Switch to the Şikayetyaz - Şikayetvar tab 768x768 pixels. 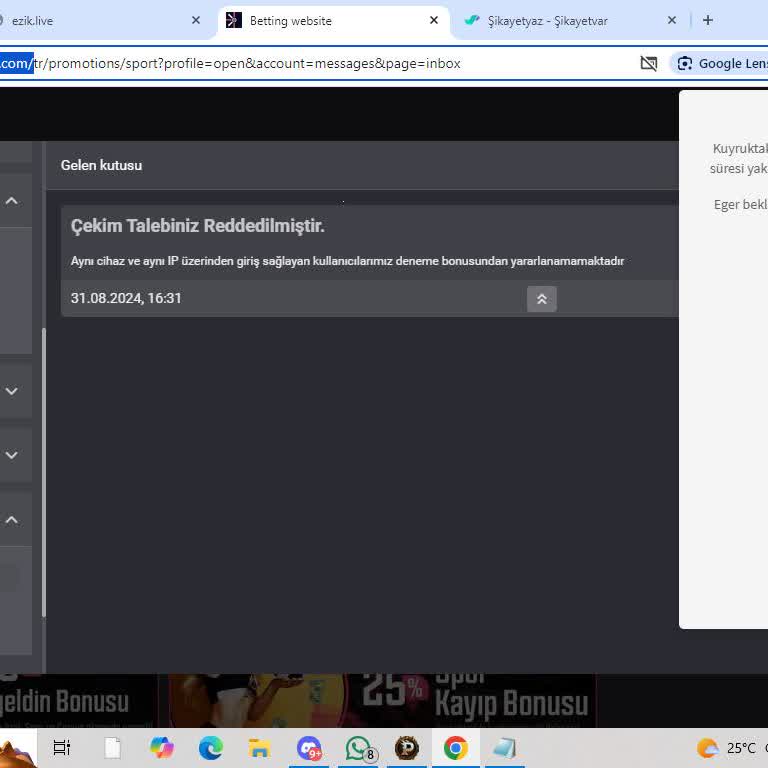[548, 20]
